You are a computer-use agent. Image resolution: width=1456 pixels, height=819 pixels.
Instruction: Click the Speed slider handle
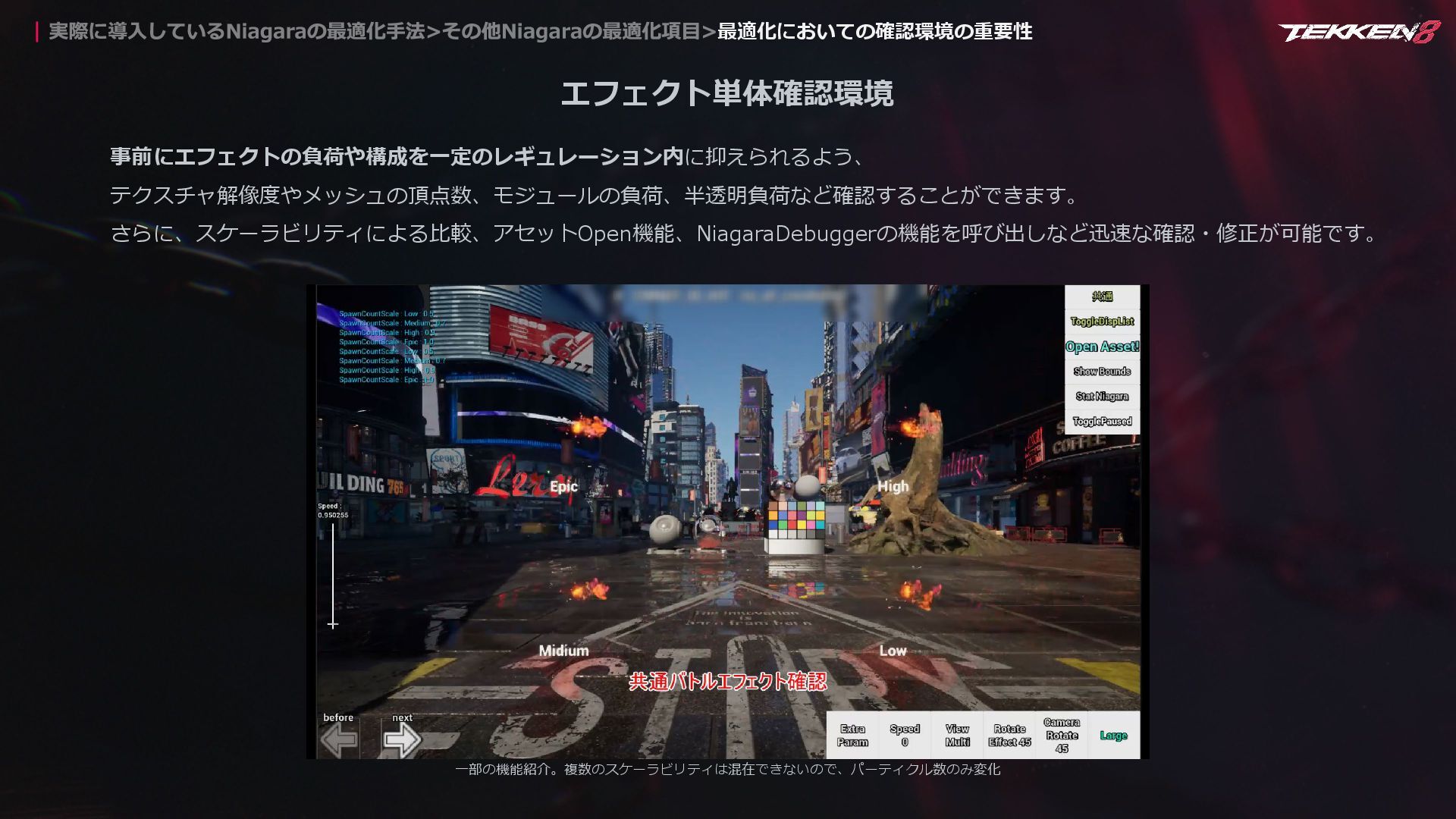pyautogui.click(x=333, y=624)
